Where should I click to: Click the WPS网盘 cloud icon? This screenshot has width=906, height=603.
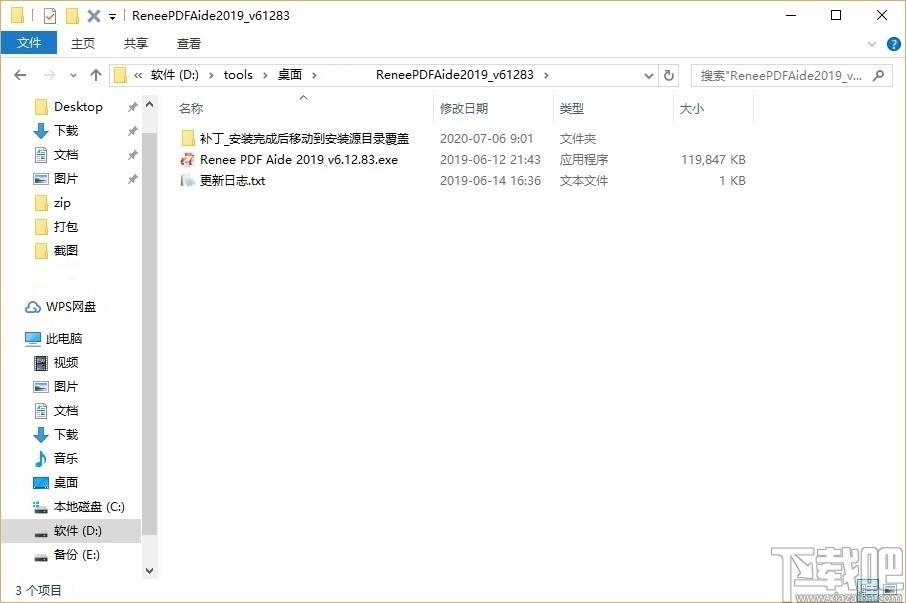click(x=33, y=307)
